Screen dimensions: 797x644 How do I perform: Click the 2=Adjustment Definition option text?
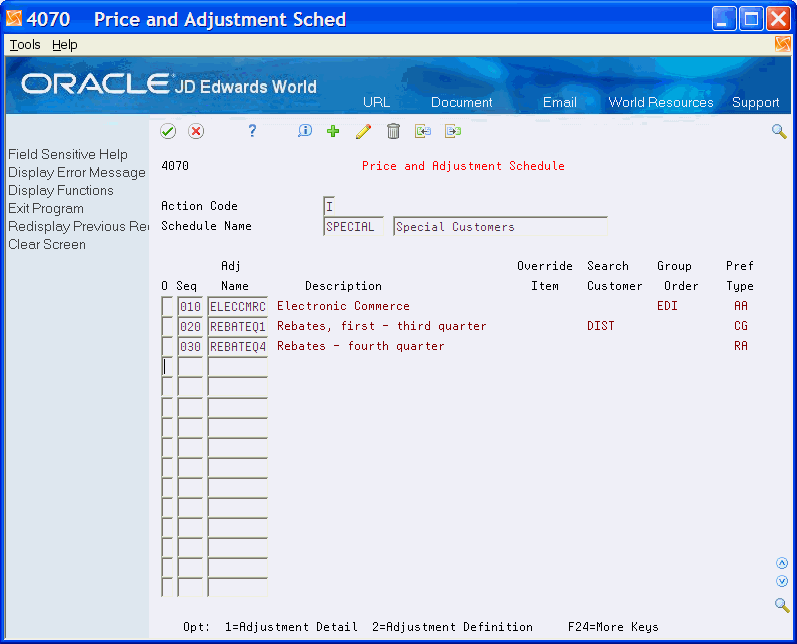[452, 627]
